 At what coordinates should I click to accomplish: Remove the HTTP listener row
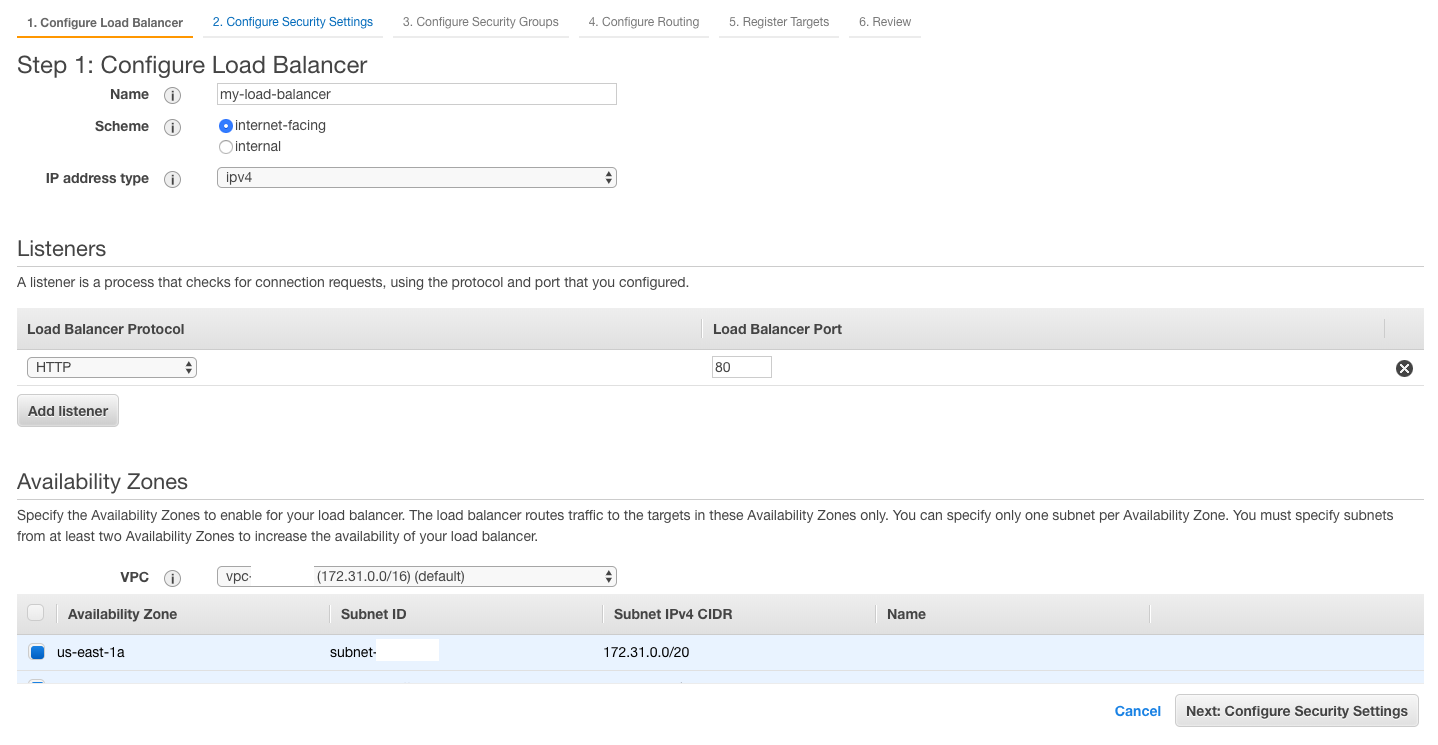point(1404,368)
